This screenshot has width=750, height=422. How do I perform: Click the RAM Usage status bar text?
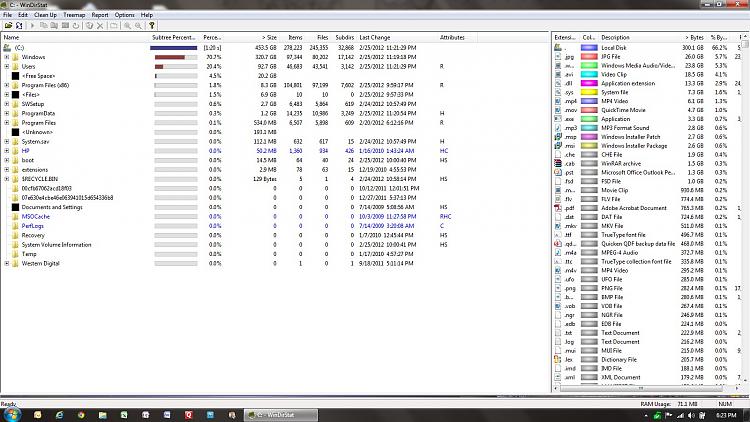click(x=669, y=404)
